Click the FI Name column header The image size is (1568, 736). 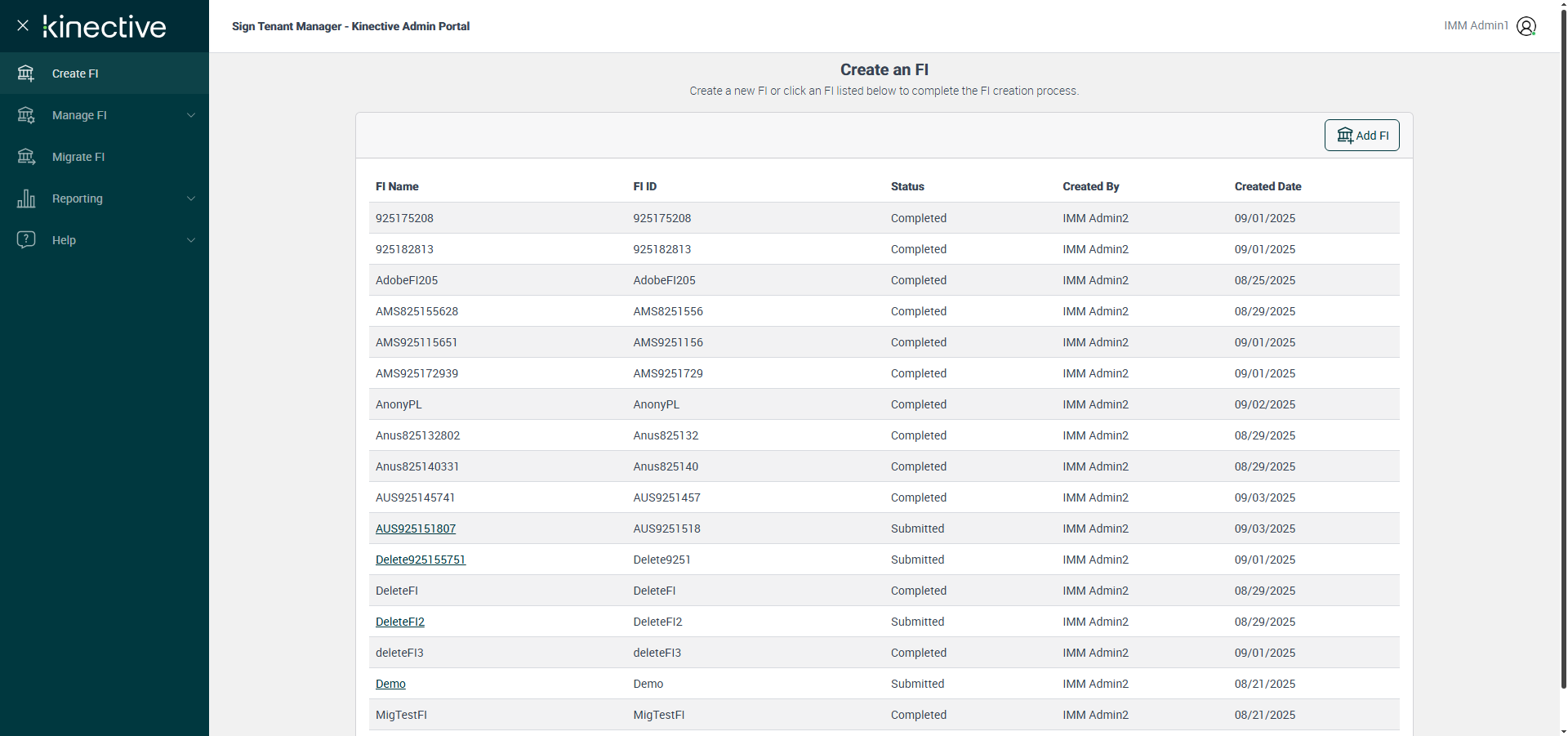(x=397, y=186)
